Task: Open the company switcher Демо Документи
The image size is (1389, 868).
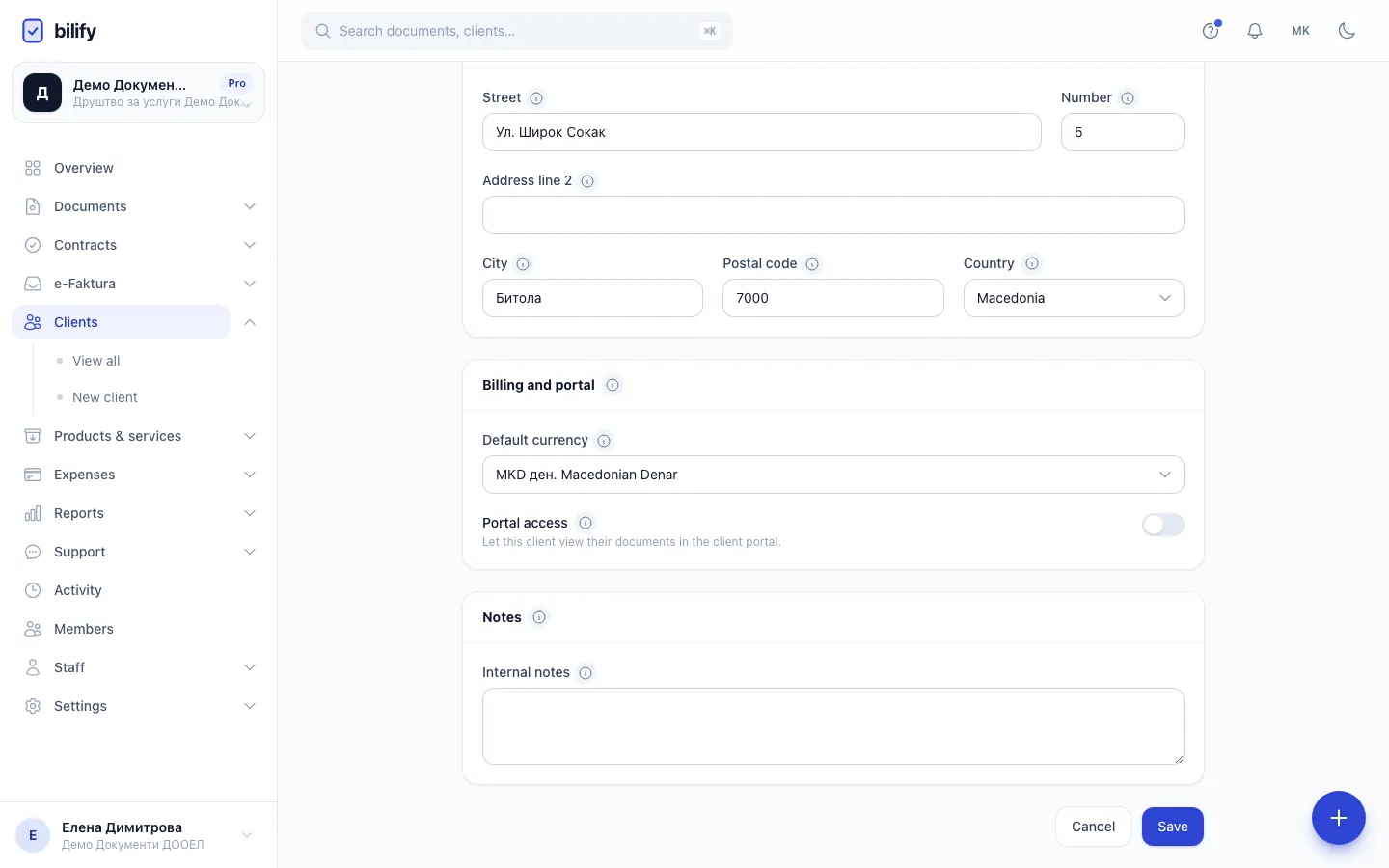Action: click(x=138, y=93)
